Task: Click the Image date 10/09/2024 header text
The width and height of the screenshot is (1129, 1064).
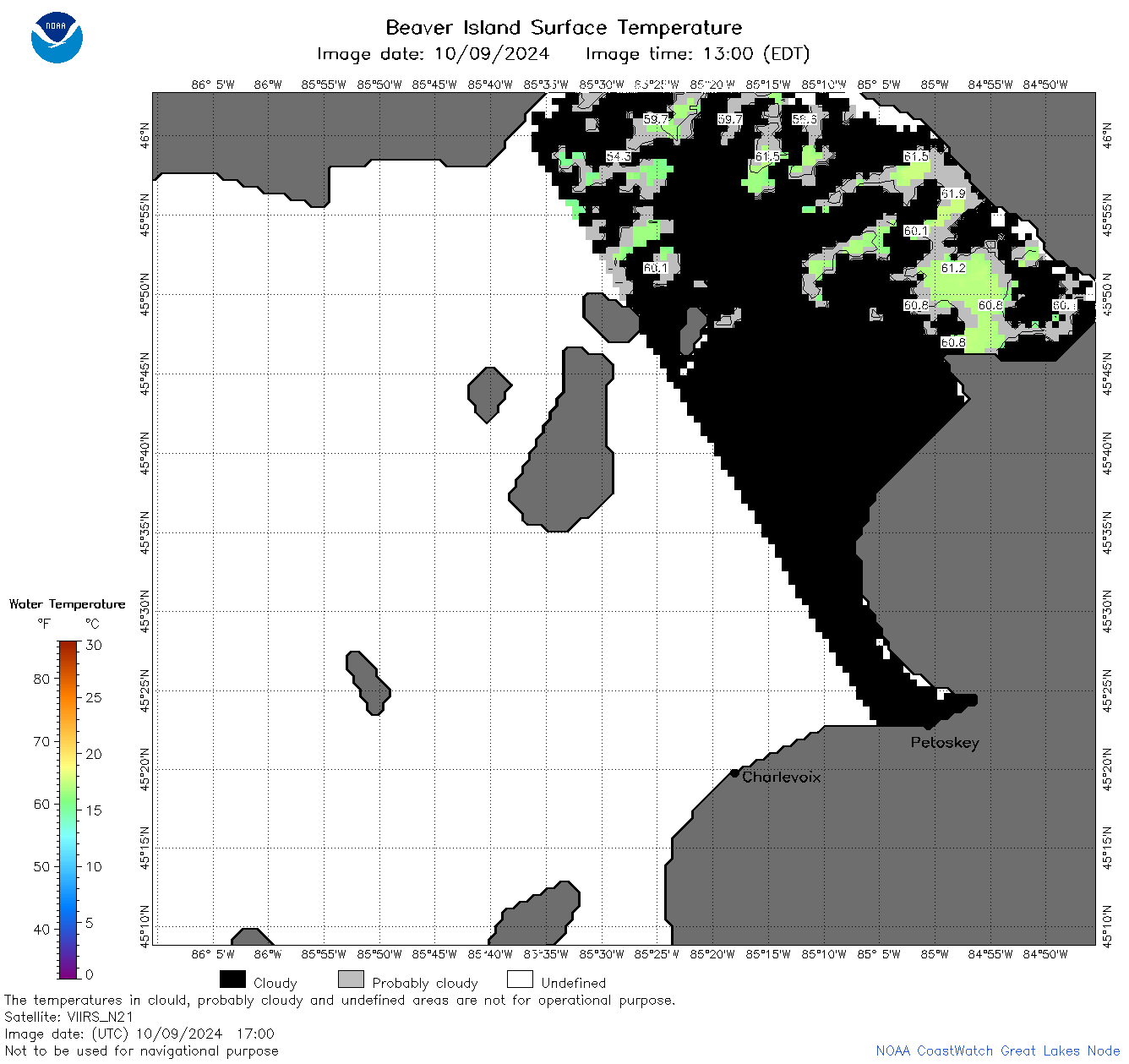Action: (x=433, y=54)
